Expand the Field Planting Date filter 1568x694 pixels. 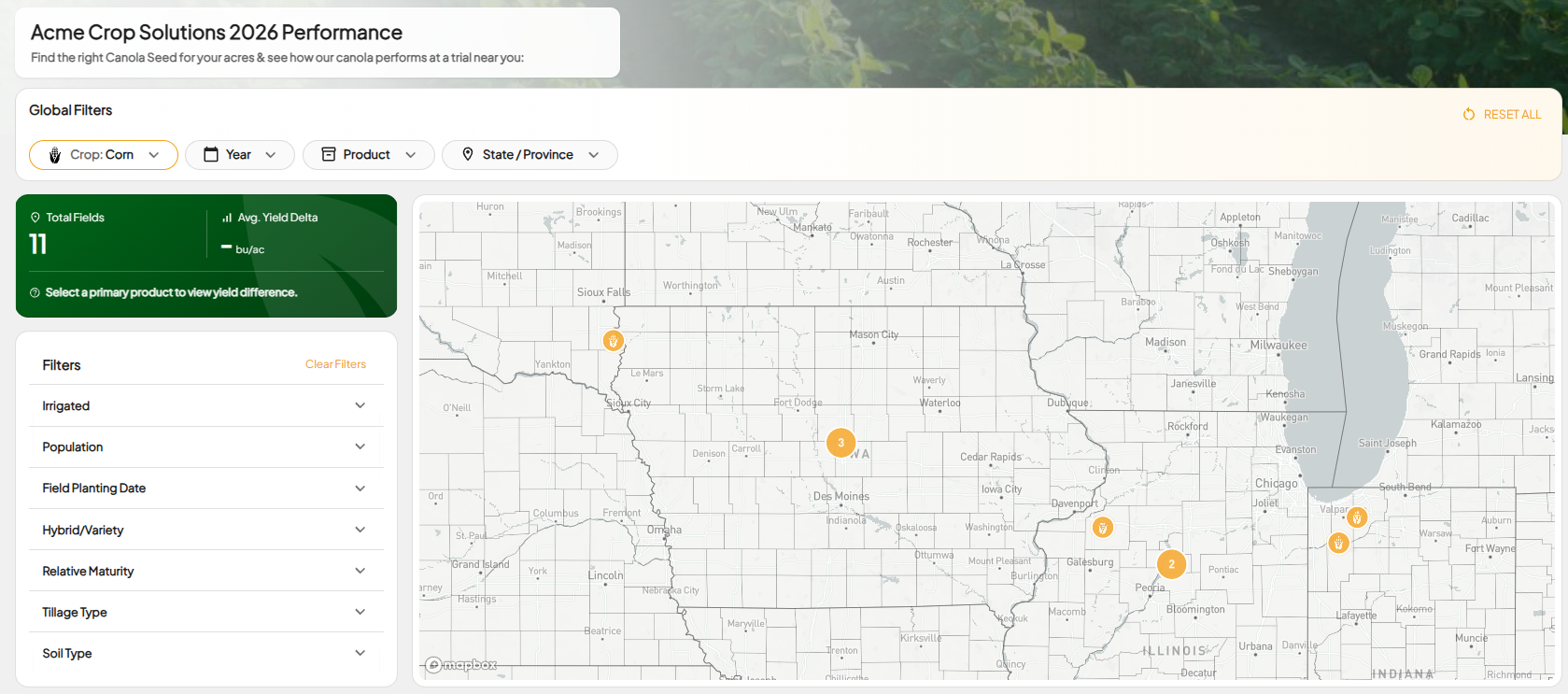(206, 488)
